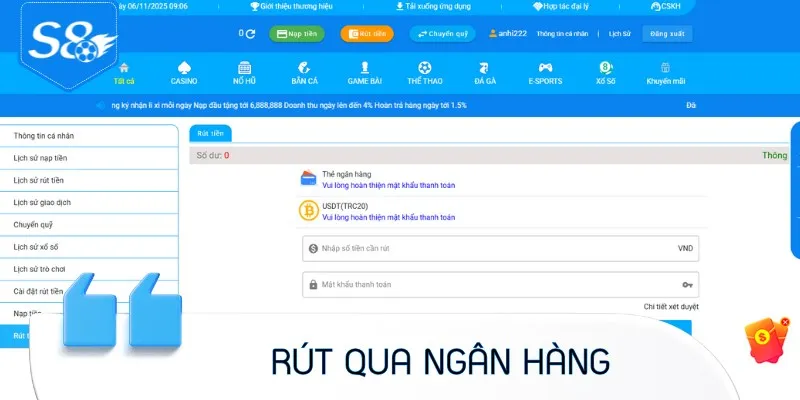Open Hợp tác đại lý diamond link
Viewport: 800px width, 400px height.
561,7
